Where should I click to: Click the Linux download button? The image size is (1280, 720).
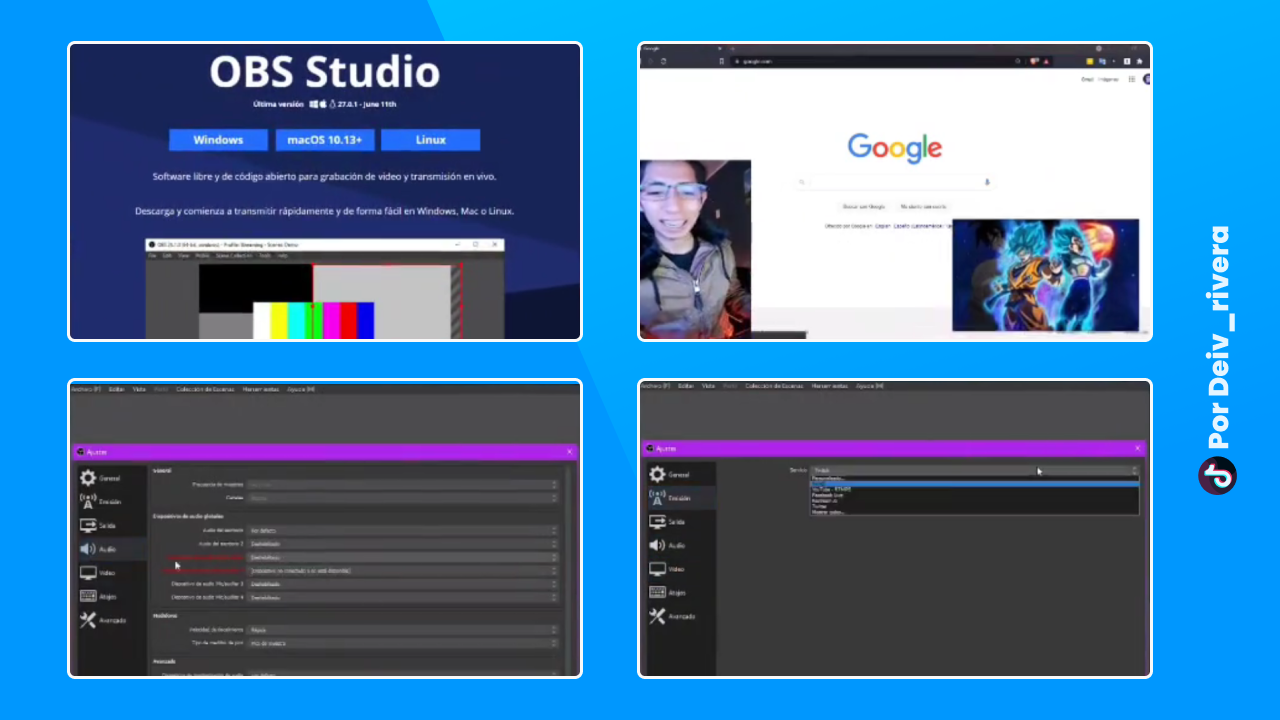430,140
